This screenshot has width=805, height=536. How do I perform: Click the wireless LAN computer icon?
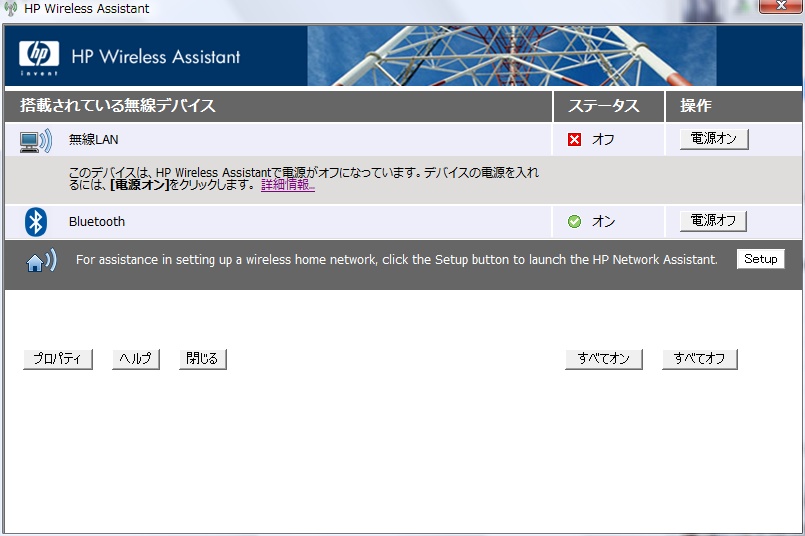click(x=35, y=140)
